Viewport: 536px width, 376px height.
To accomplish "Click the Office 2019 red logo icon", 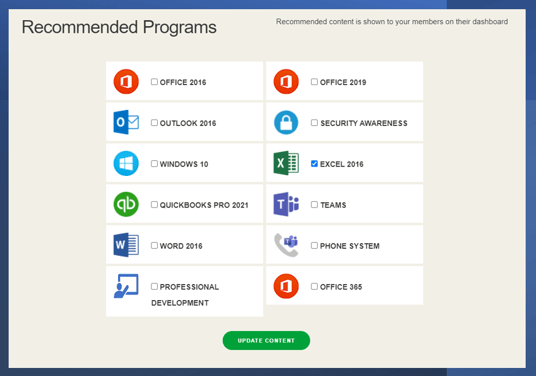I will point(286,81).
